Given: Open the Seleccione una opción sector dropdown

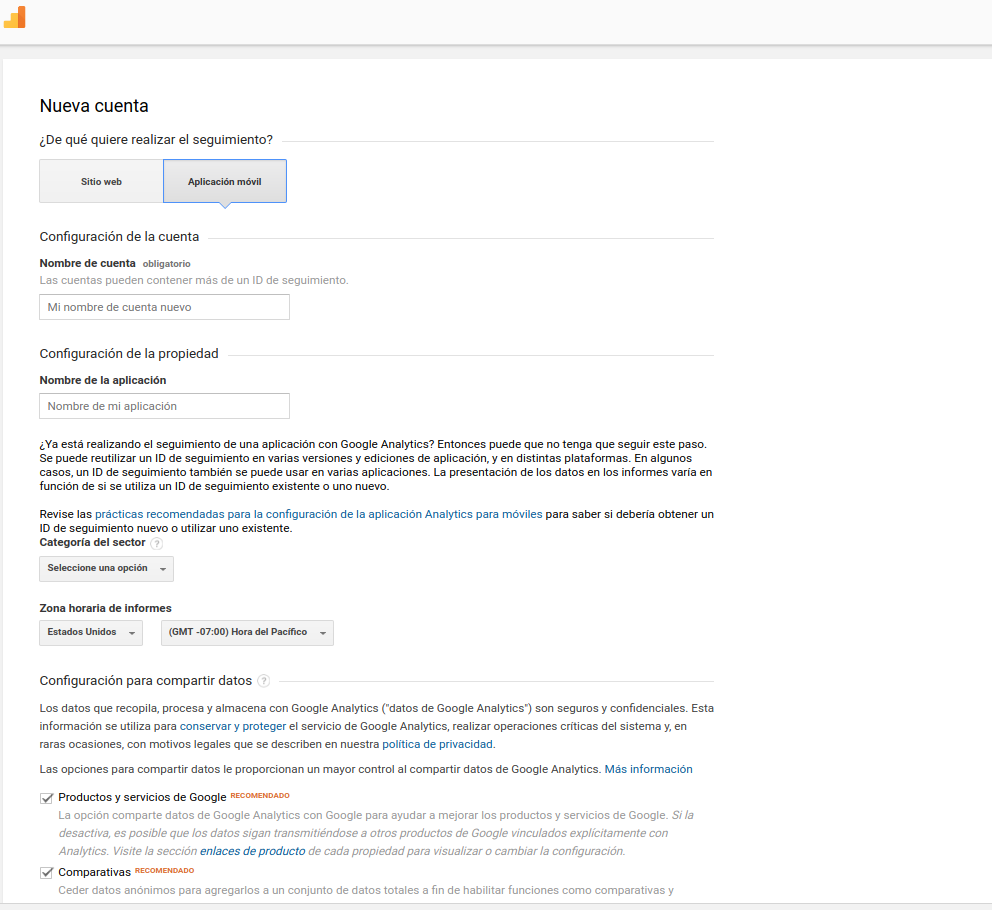Looking at the screenshot, I should click(x=106, y=568).
